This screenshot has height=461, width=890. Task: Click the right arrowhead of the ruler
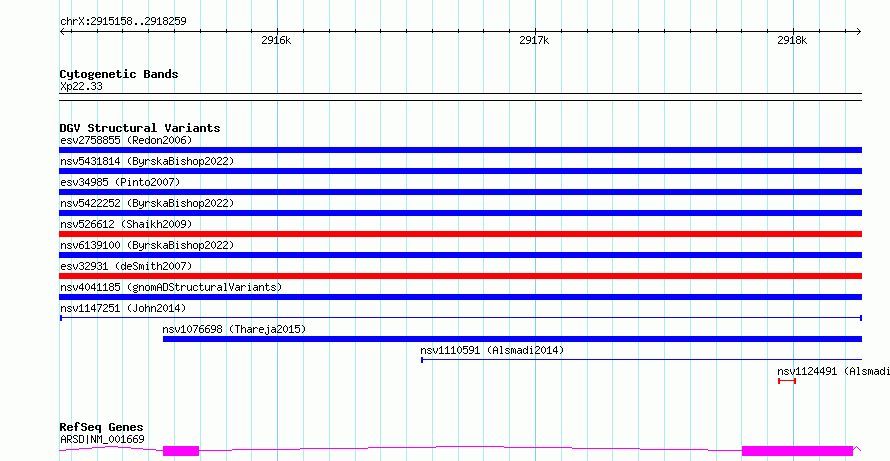click(x=859, y=31)
